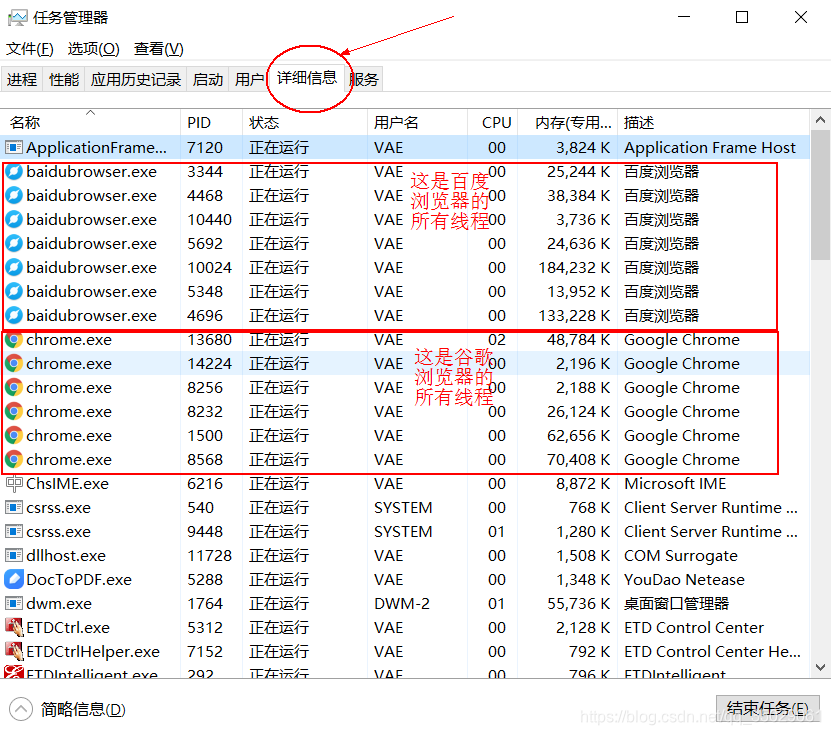This screenshot has width=831, height=735.
Task: Click icon of ApplicationFrameHost process row
Action: [x=14, y=147]
